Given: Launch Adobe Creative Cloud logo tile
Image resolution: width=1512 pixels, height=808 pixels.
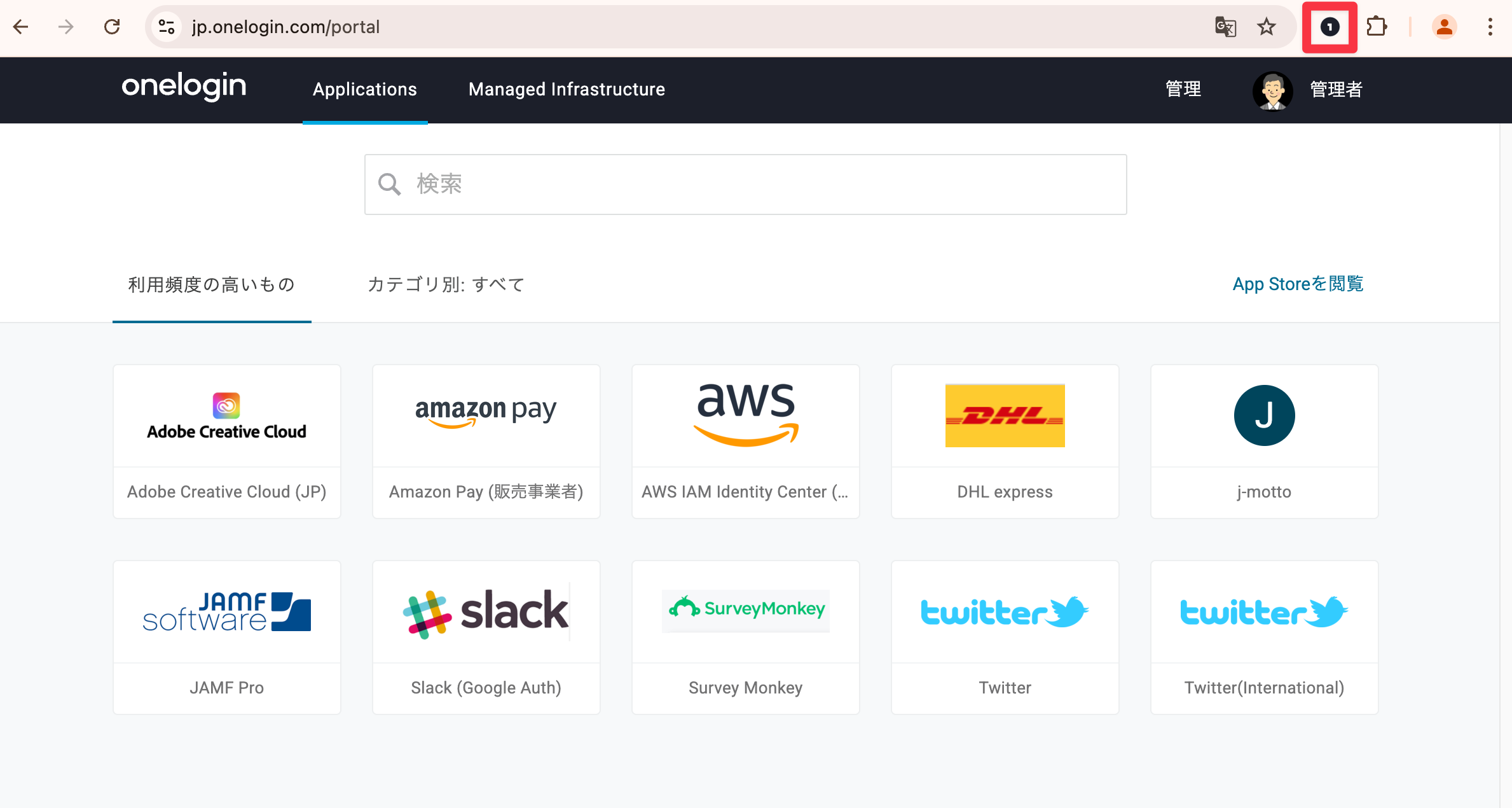Looking at the screenshot, I should 227,416.
